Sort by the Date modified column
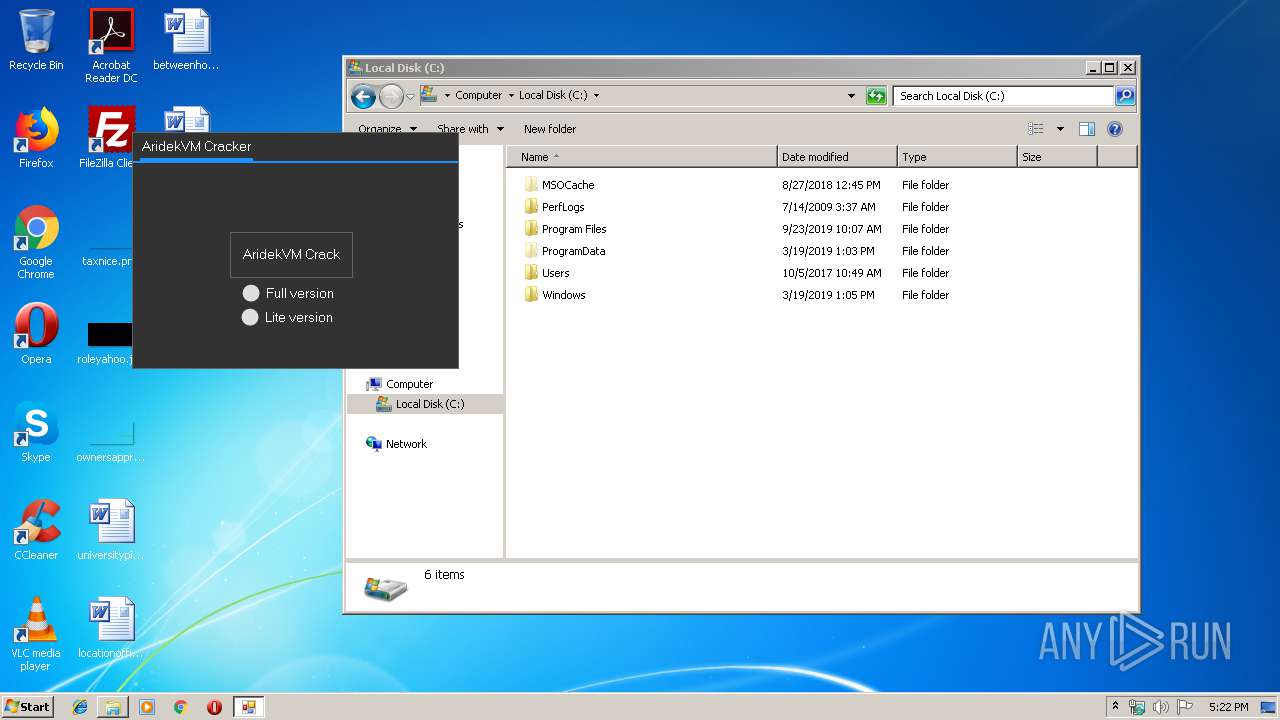1280x720 pixels. click(837, 157)
